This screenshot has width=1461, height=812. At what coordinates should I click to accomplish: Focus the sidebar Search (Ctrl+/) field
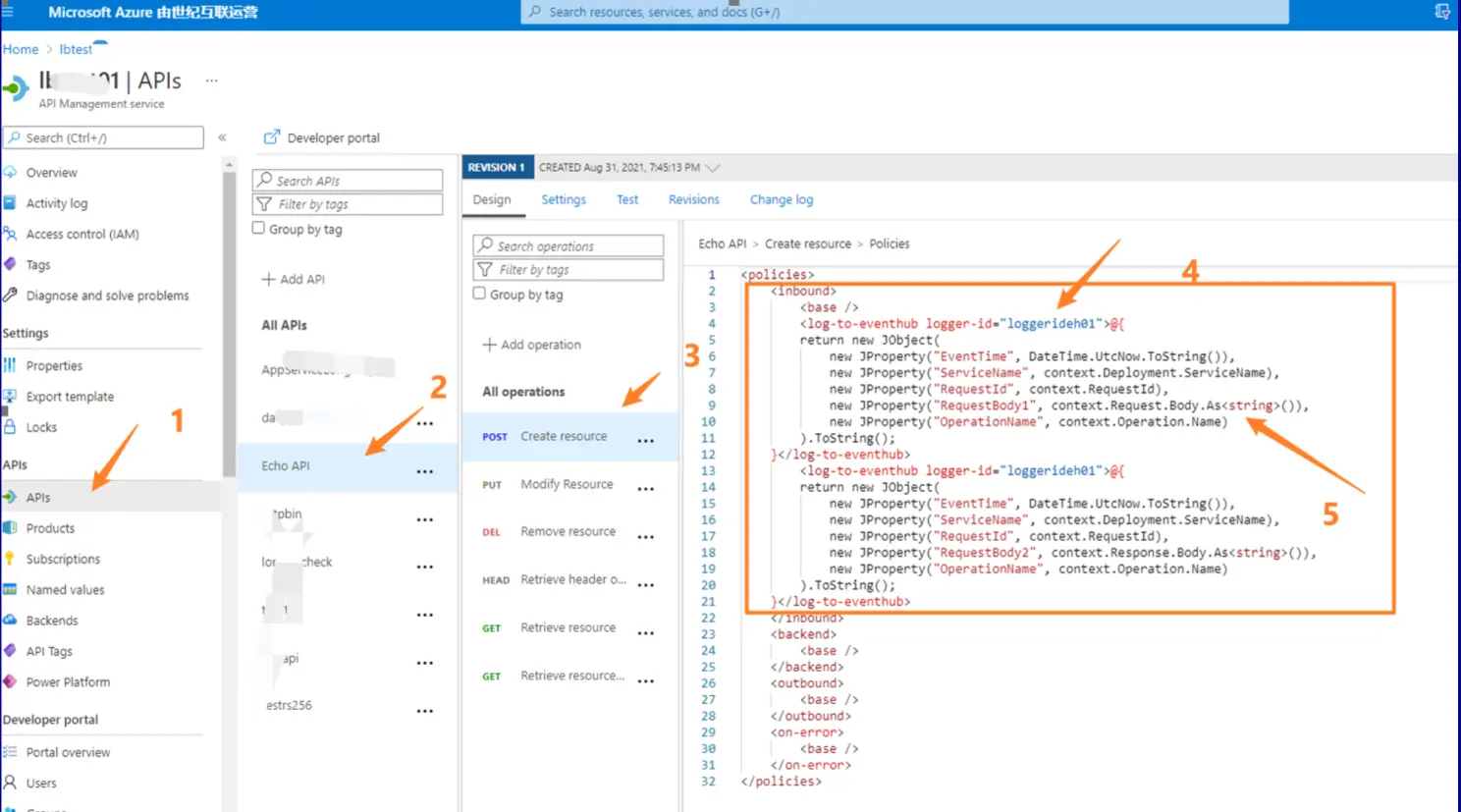[x=103, y=137]
